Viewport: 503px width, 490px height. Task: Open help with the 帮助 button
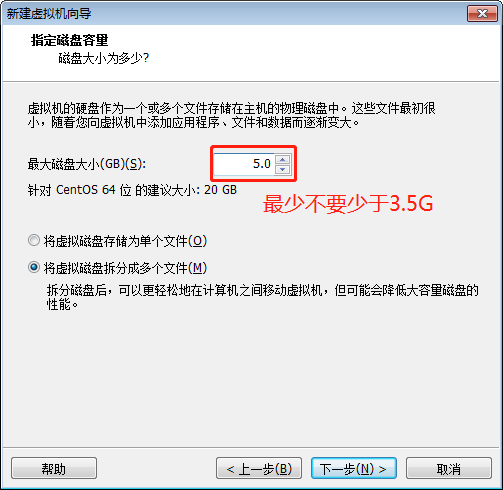(x=54, y=468)
